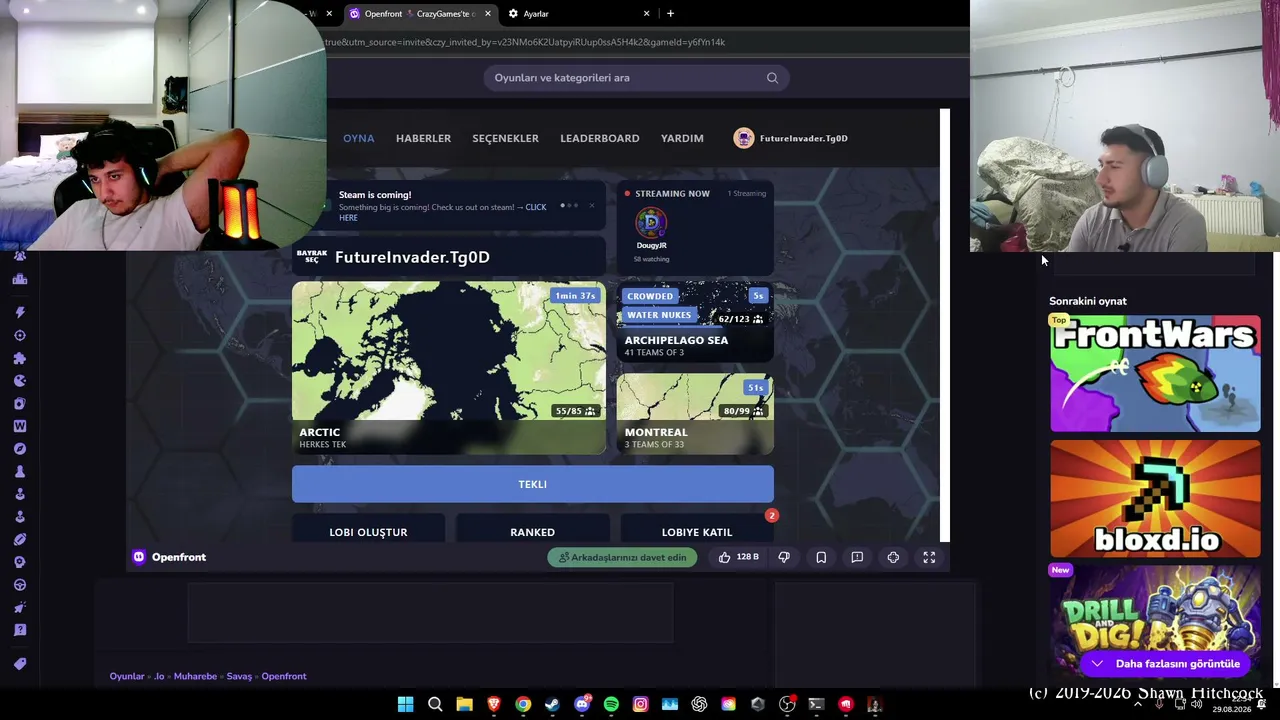Open the W word games icon
Viewport: 1280px width, 720px height.
(20, 426)
